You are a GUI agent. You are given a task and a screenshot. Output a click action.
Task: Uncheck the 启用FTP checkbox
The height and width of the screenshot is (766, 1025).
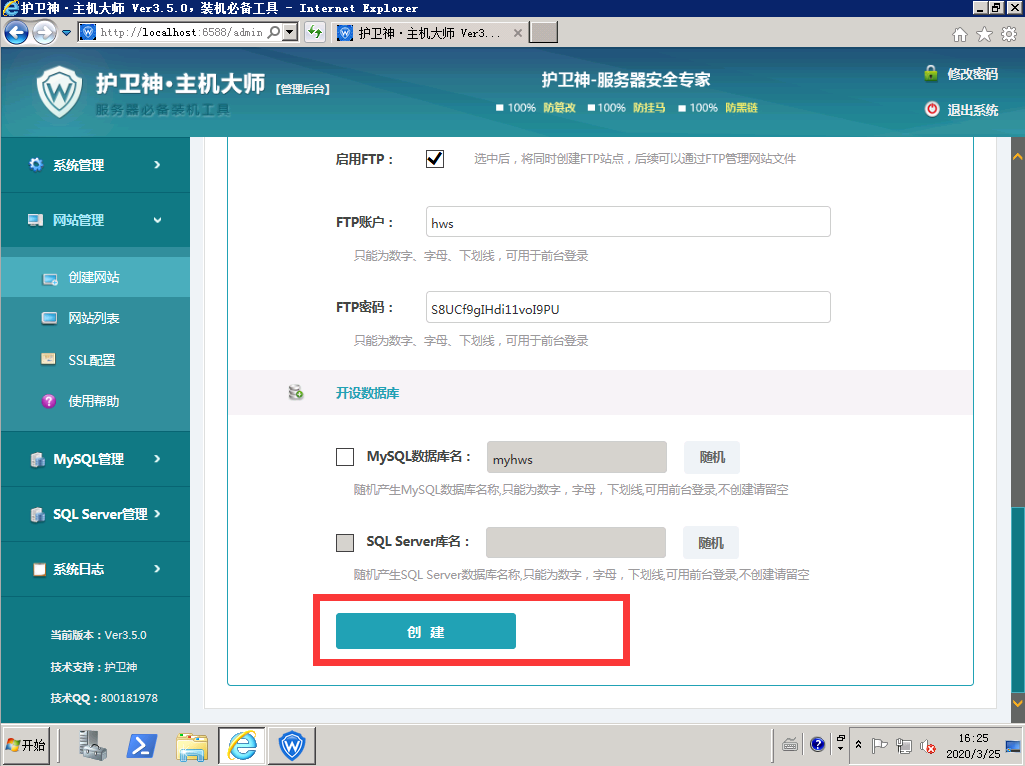[435, 159]
